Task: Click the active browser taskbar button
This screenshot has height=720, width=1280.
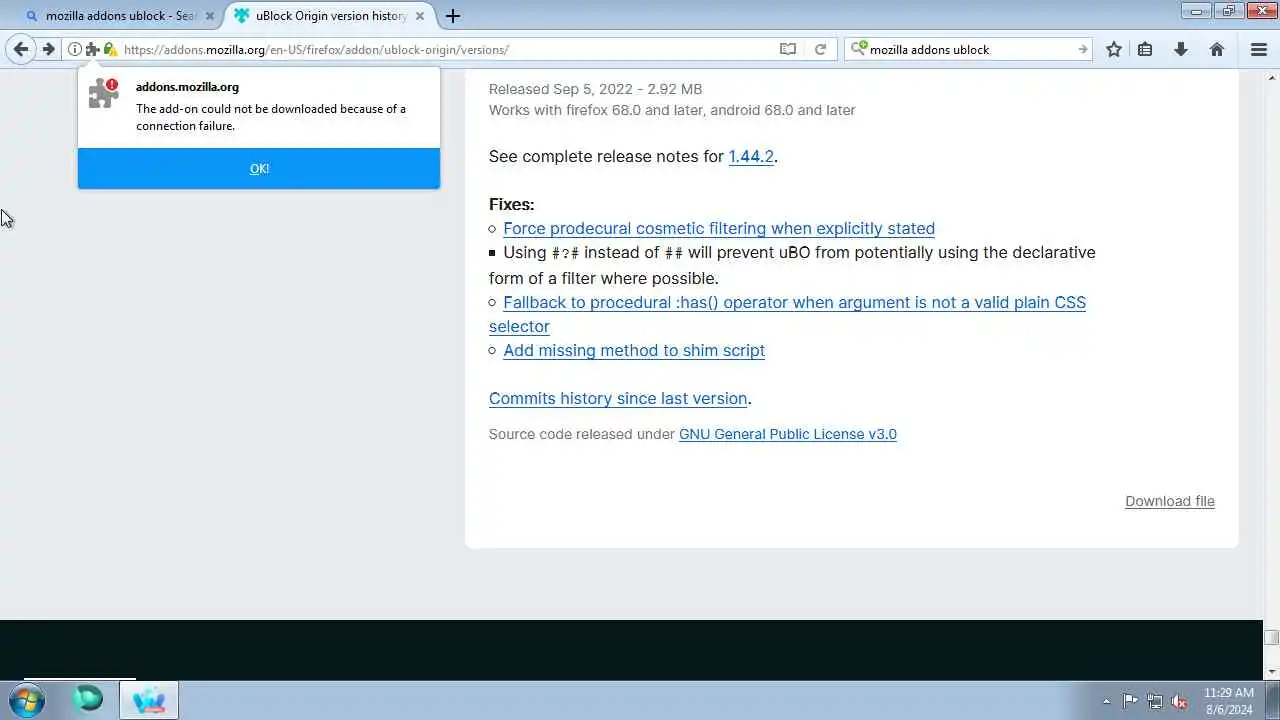Action: point(149,700)
